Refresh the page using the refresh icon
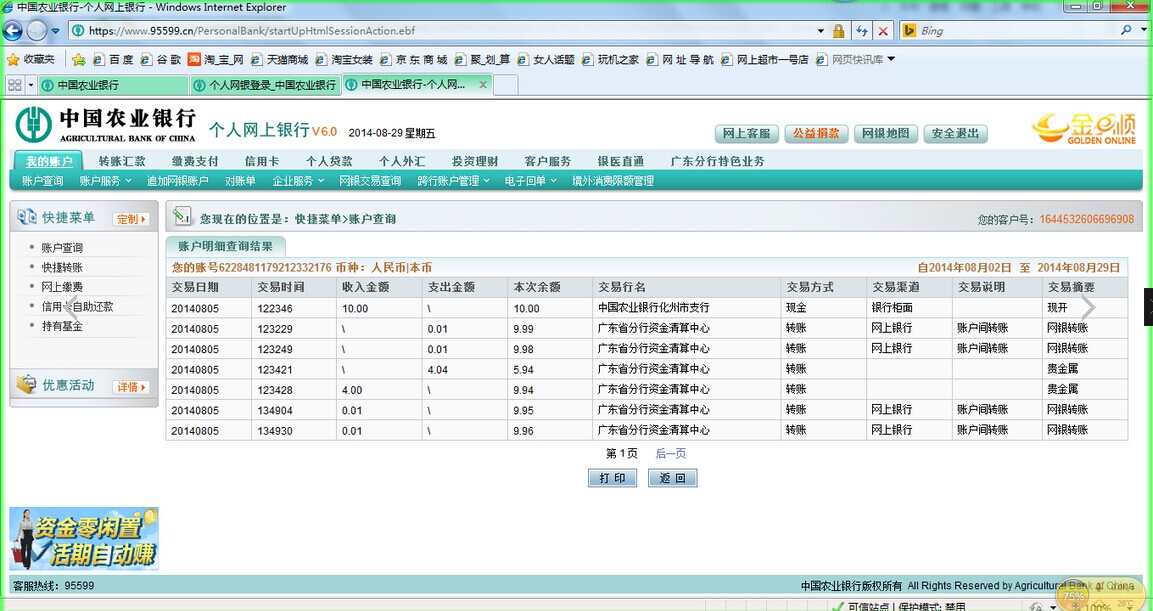The width and height of the screenshot is (1153, 611). 861,31
